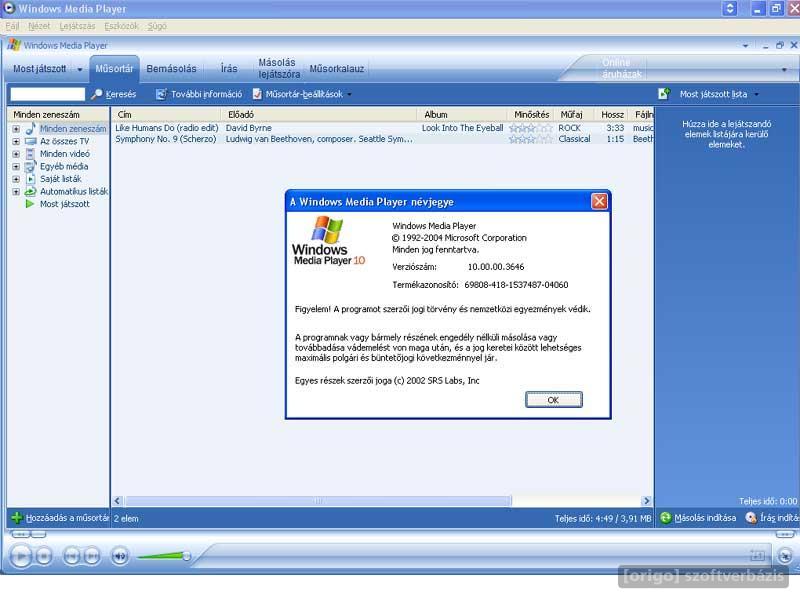Click the horizontal scrollbar right arrow

tap(646, 501)
